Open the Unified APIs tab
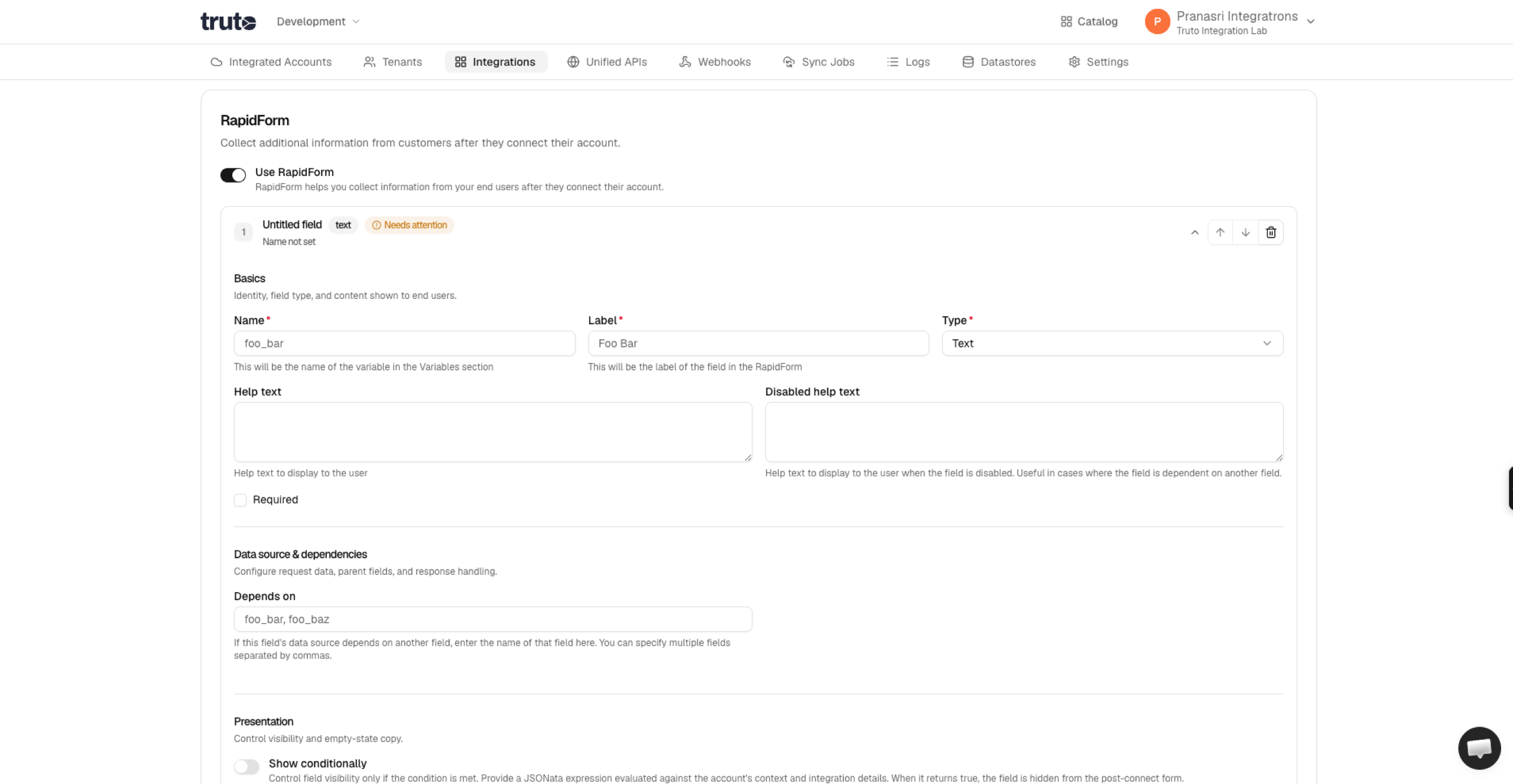The height and width of the screenshot is (784, 1513). [607, 62]
